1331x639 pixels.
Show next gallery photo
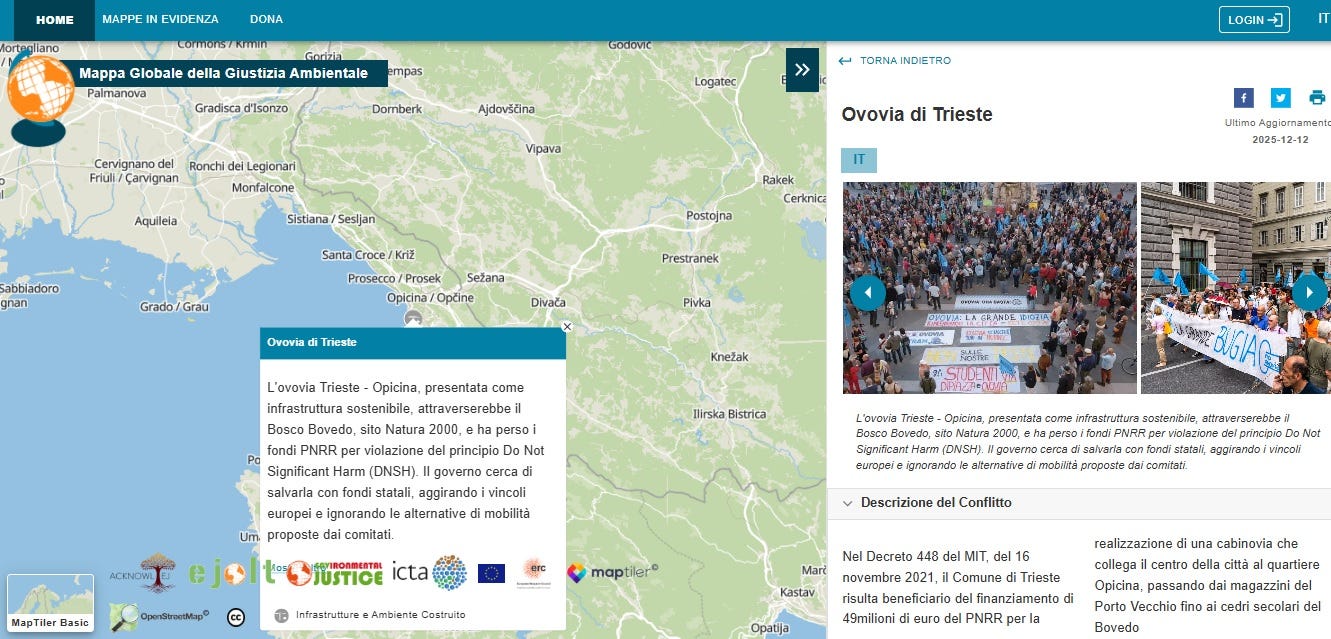1309,292
